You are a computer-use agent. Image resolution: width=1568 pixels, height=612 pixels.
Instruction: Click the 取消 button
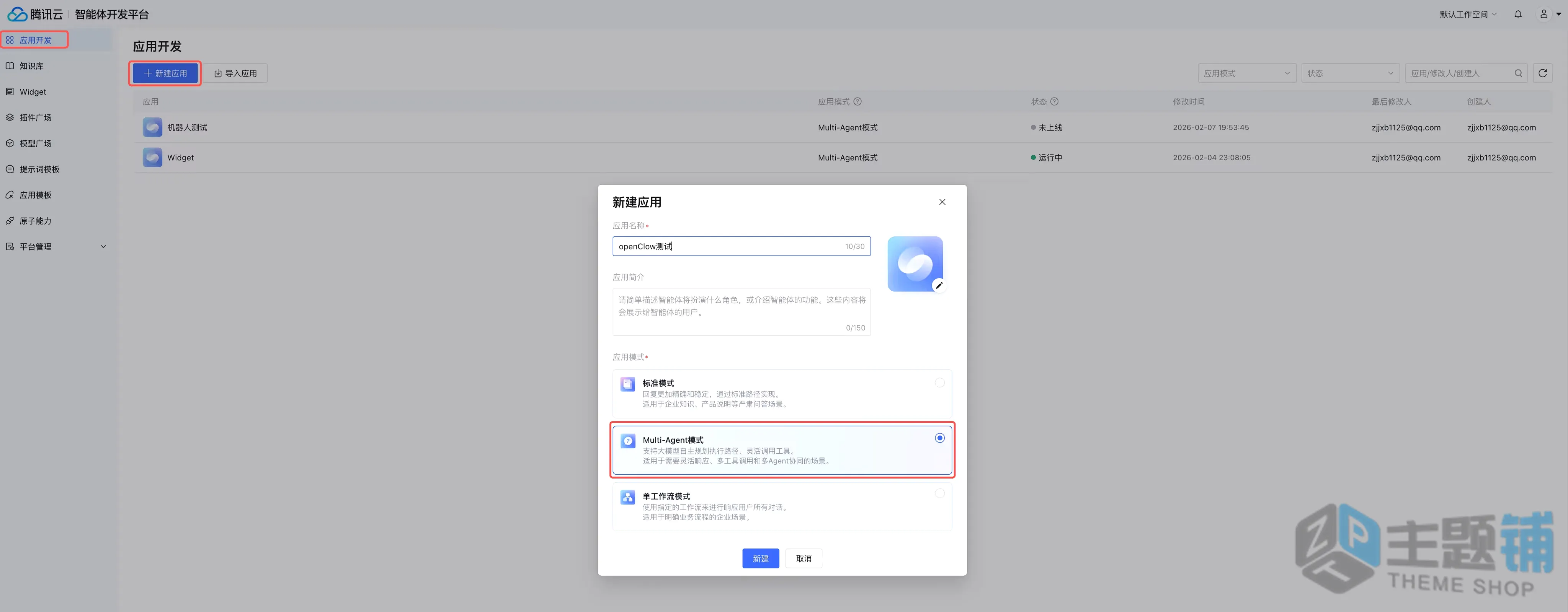coord(804,558)
